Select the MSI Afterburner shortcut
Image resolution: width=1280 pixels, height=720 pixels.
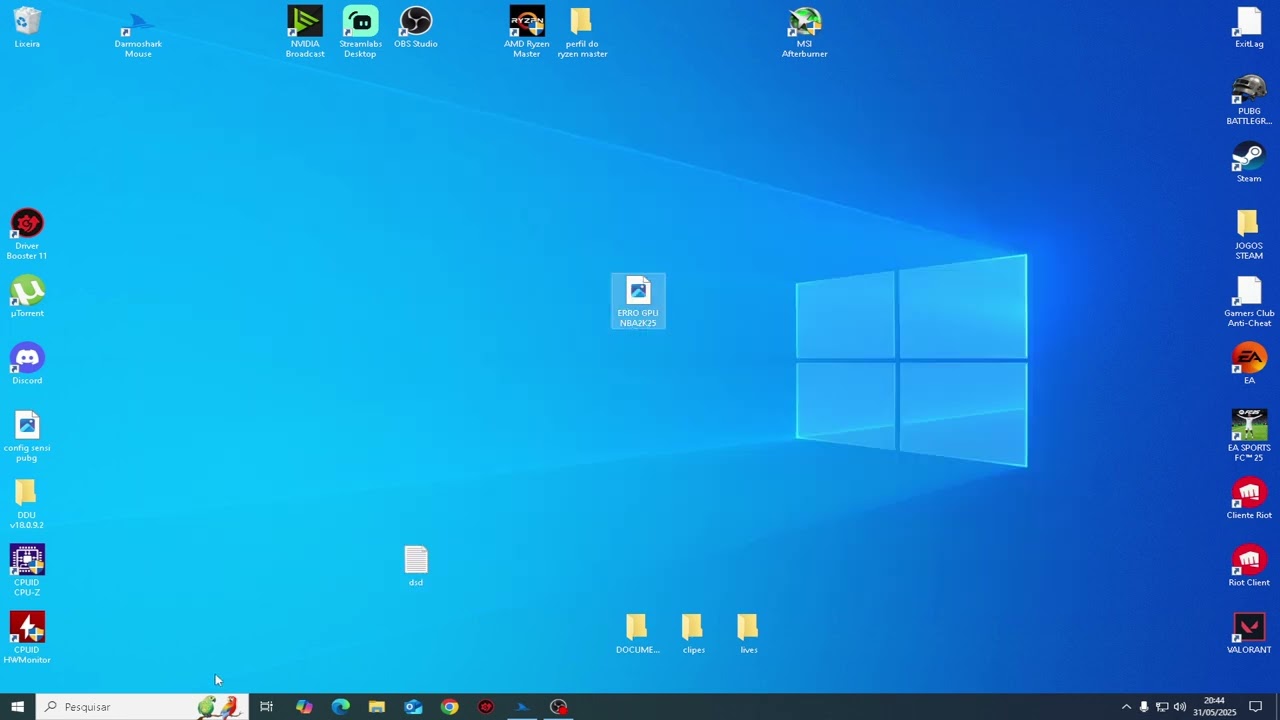click(804, 33)
